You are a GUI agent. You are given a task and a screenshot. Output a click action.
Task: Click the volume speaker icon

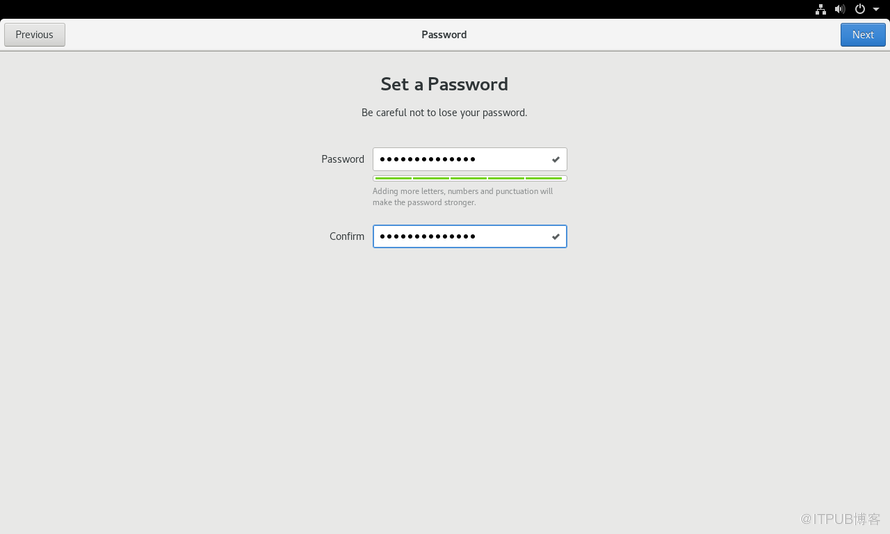(x=840, y=9)
